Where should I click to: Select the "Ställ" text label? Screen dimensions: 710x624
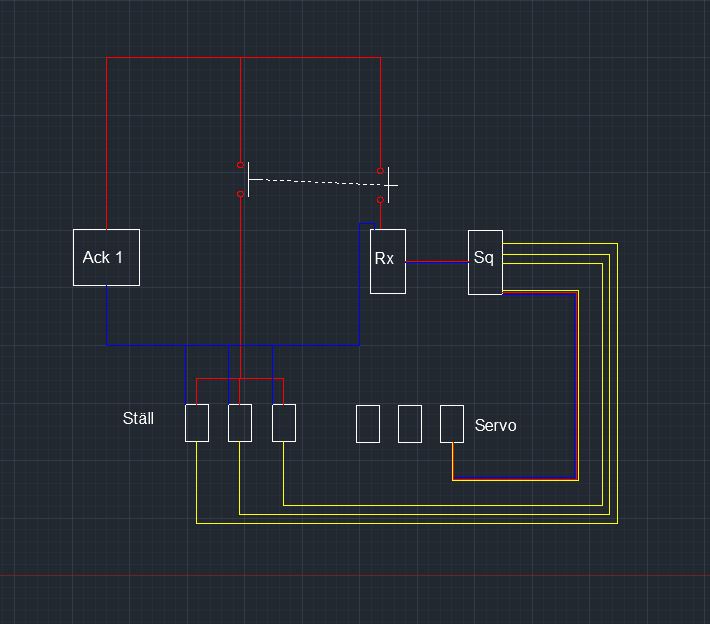pos(138,418)
